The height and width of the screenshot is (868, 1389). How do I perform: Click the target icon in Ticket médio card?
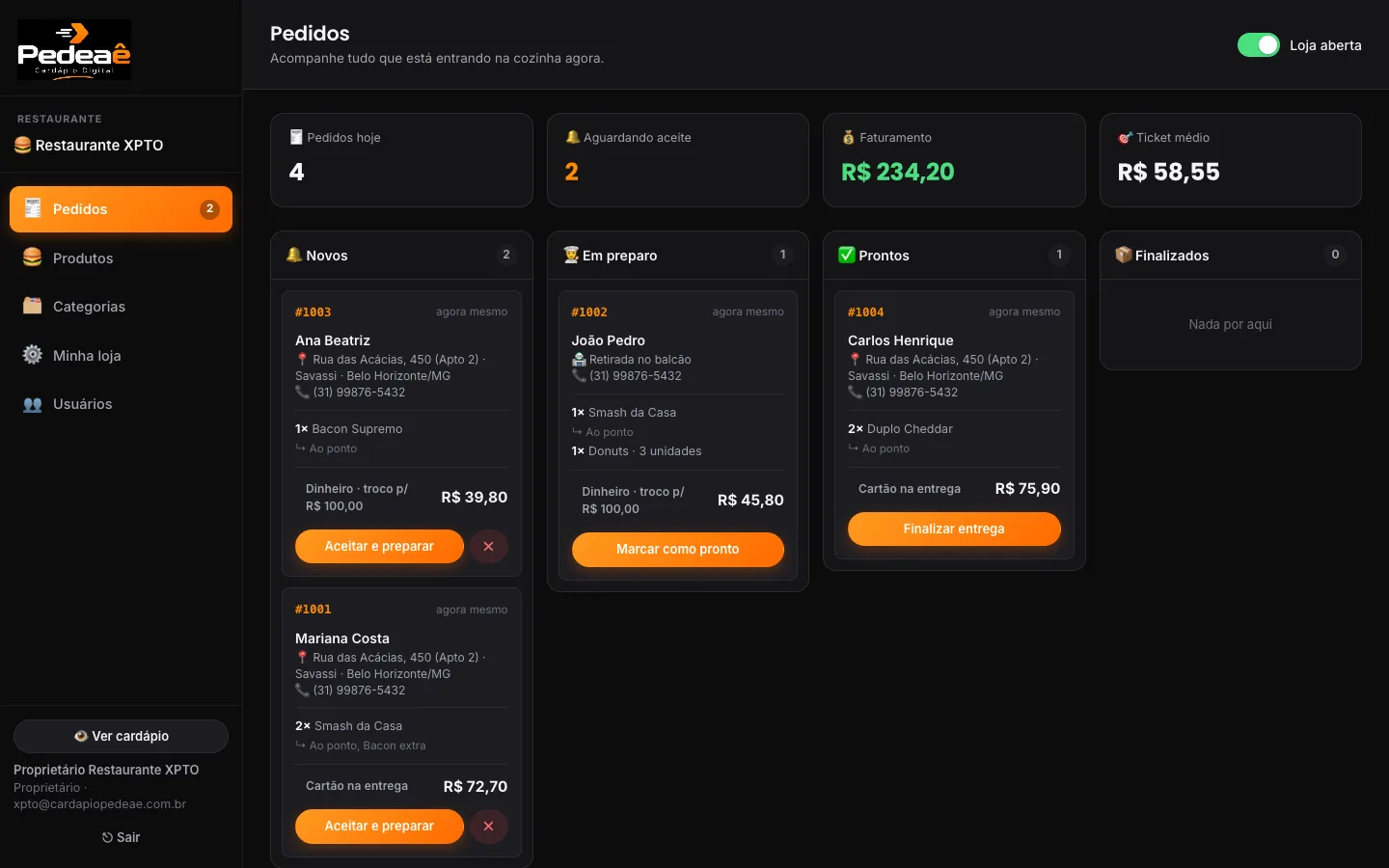pos(1125,137)
